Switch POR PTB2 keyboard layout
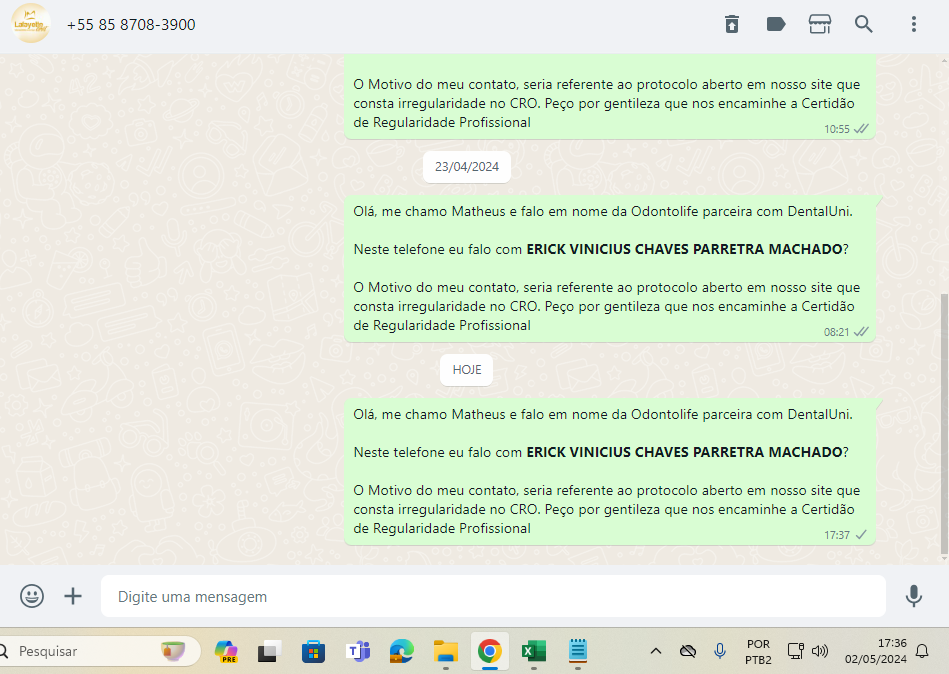 point(758,652)
